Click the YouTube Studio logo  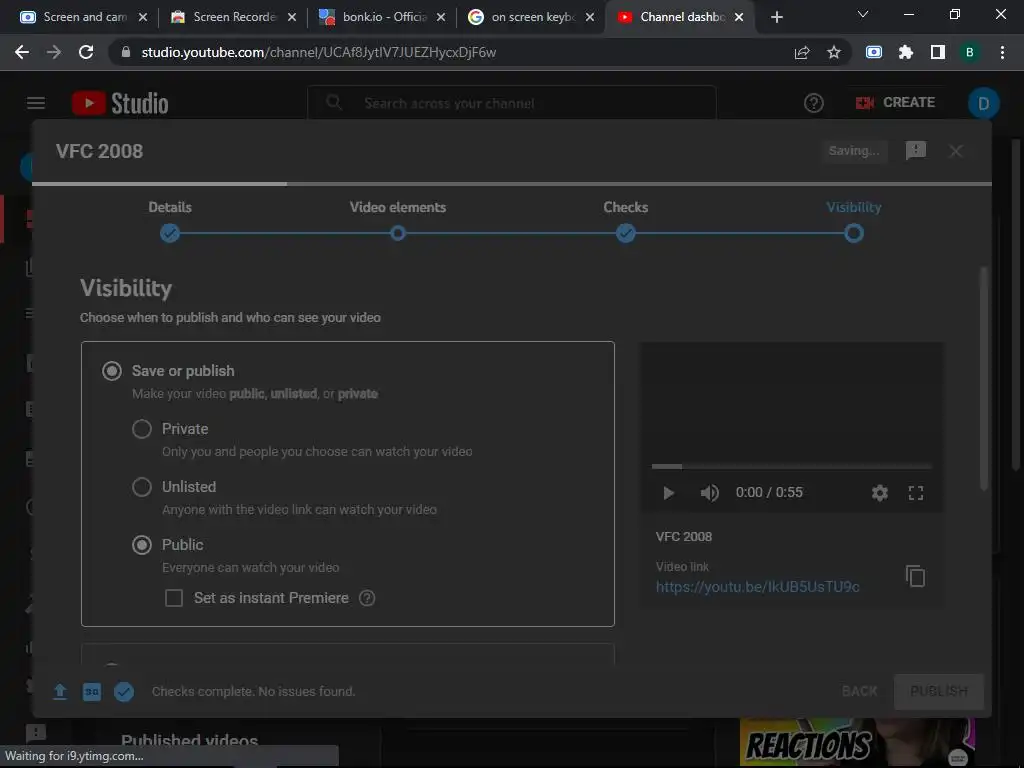pos(120,103)
